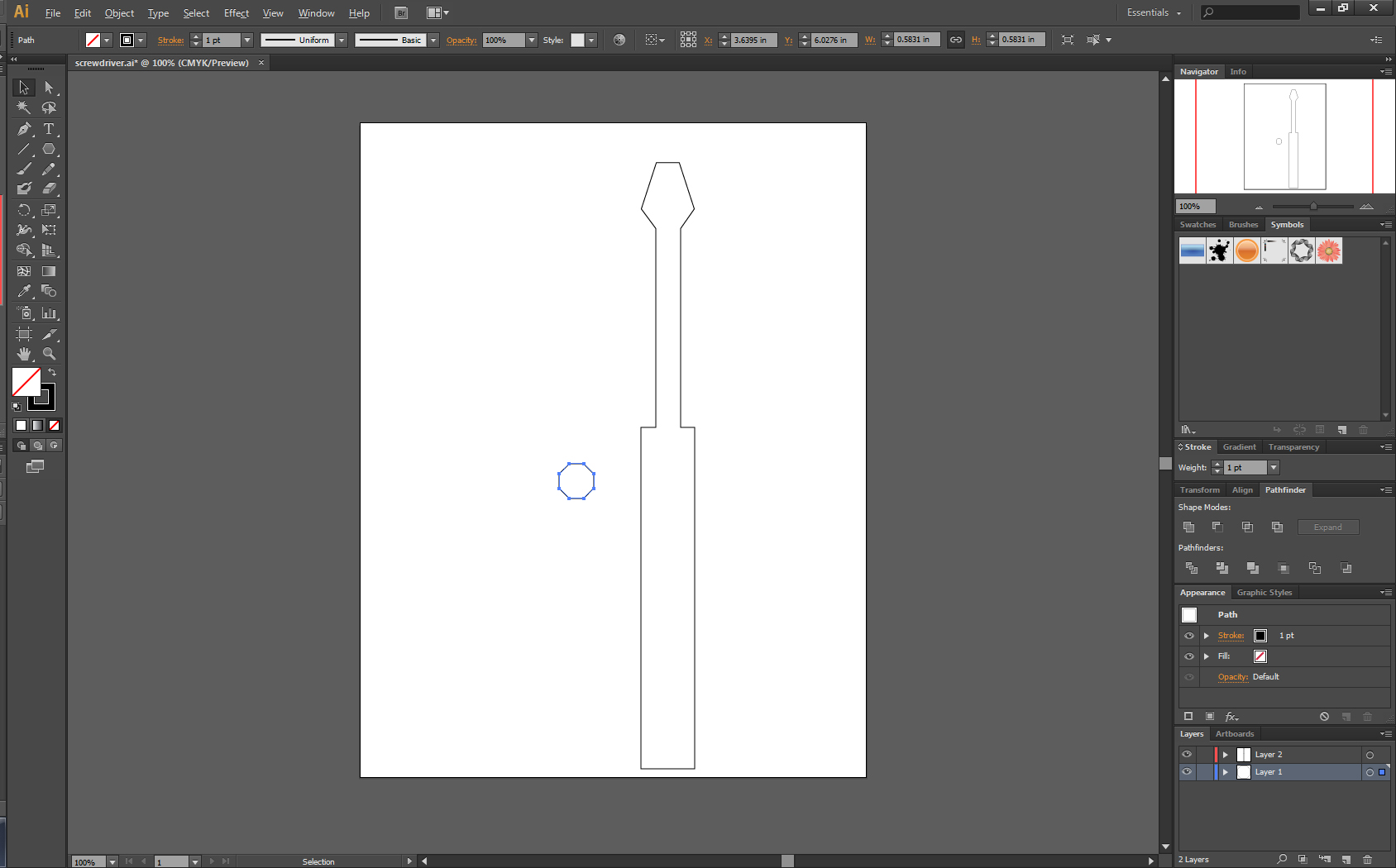Image resolution: width=1396 pixels, height=868 pixels.
Task: Hide Layer 2 visibility eye
Action: pyautogui.click(x=1187, y=755)
